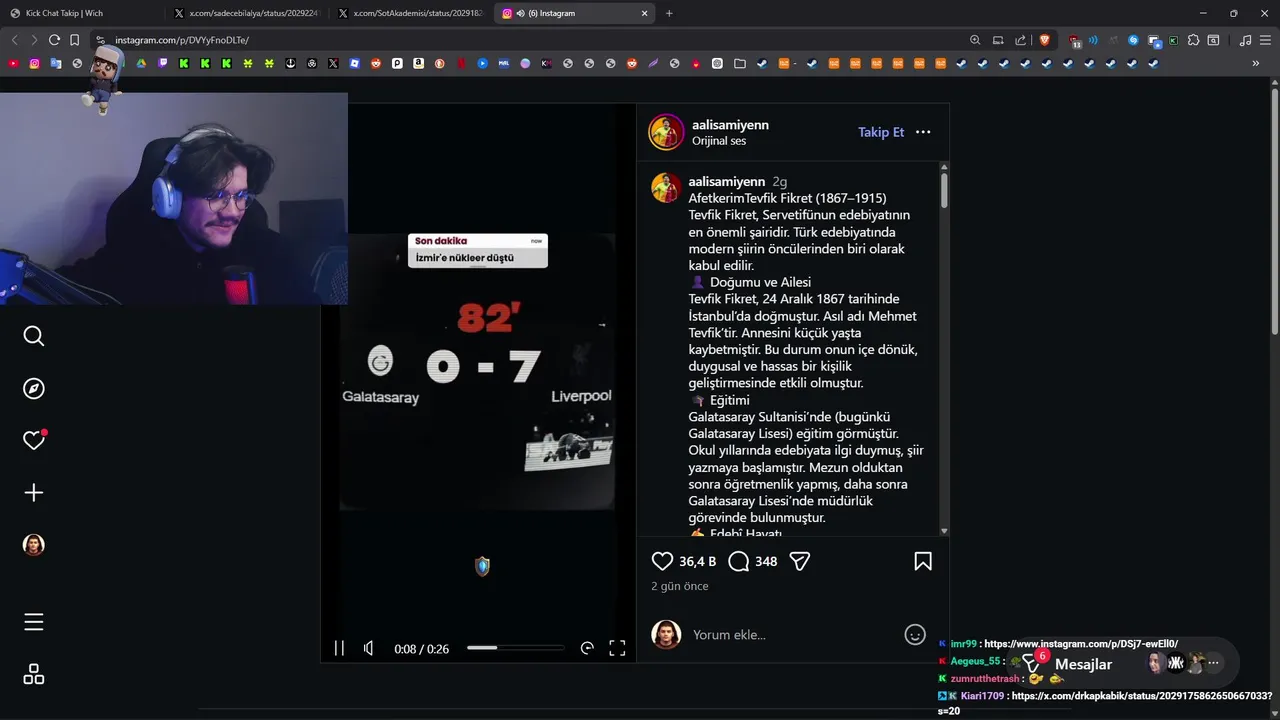Open the 36,4 B likes count
1280x720 pixels.
click(697, 561)
